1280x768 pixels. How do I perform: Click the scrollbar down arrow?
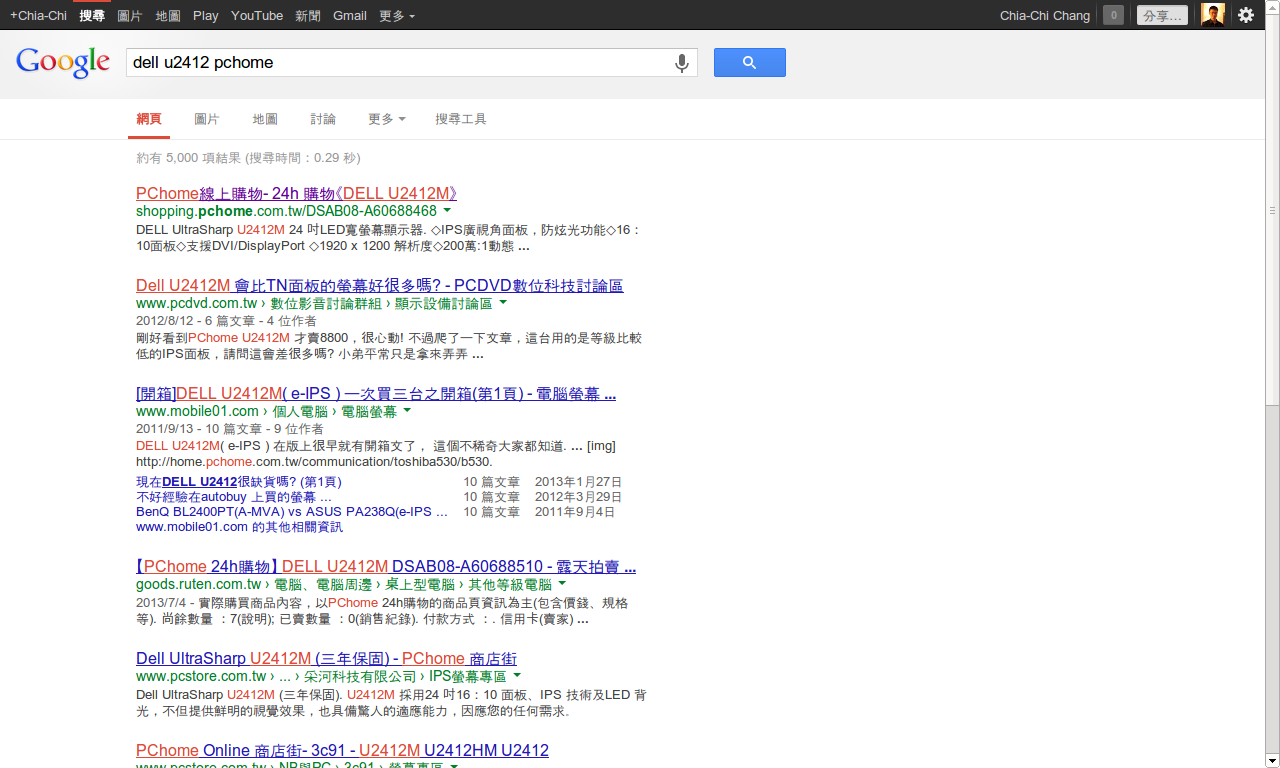tap(1272, 760)
